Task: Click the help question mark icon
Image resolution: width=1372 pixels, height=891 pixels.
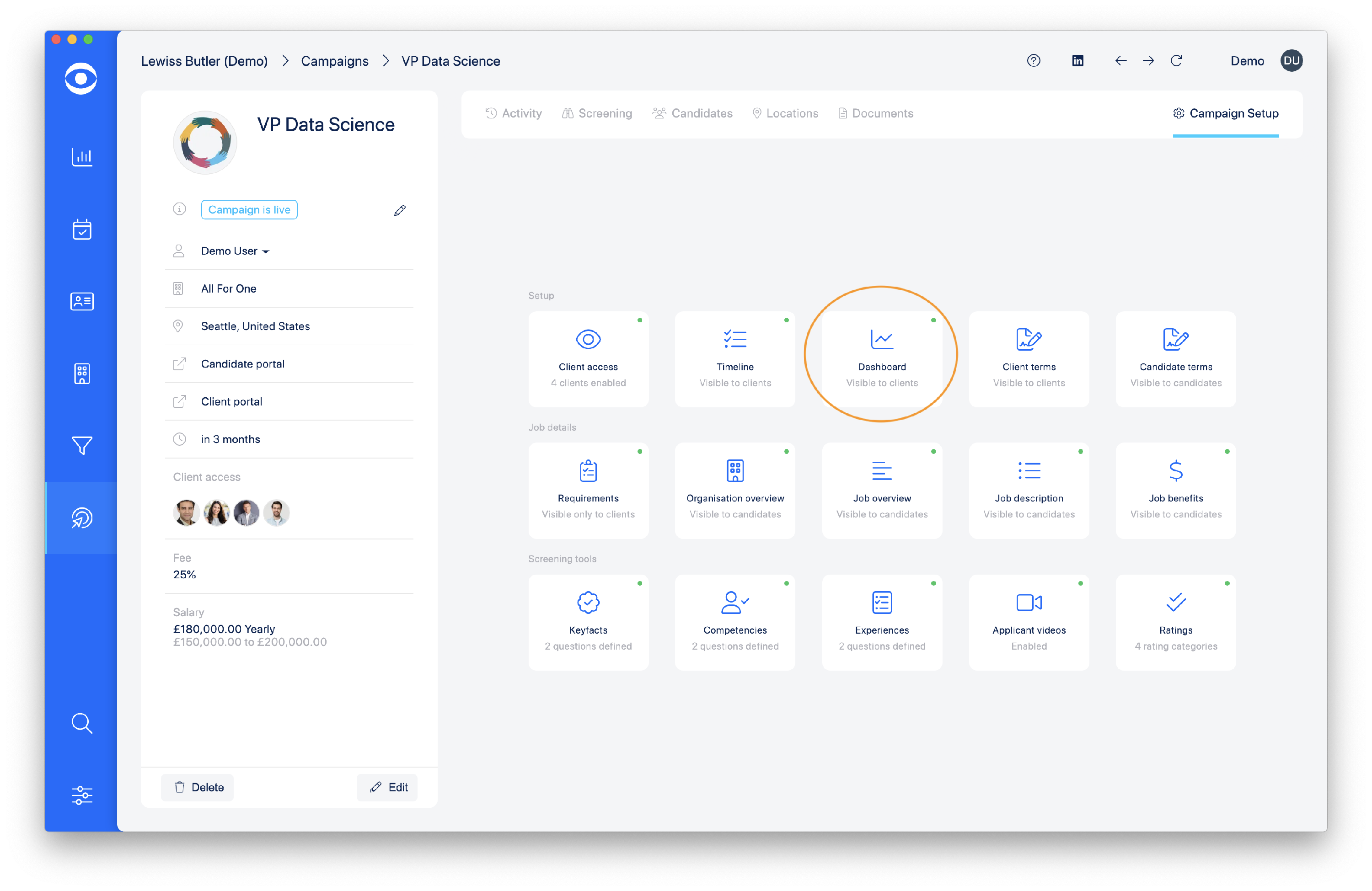Action: pyautogui.click(x=1034, y=60)
